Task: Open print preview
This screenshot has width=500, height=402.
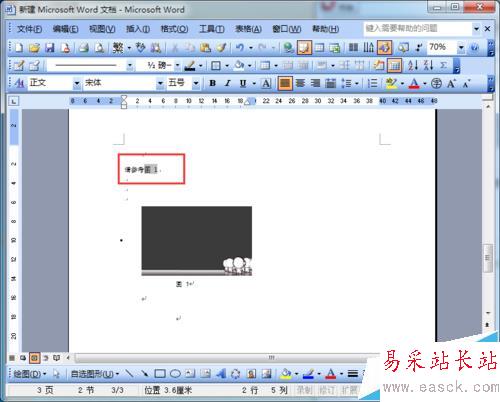Action: pyautogui.click(x=99, y=48)
